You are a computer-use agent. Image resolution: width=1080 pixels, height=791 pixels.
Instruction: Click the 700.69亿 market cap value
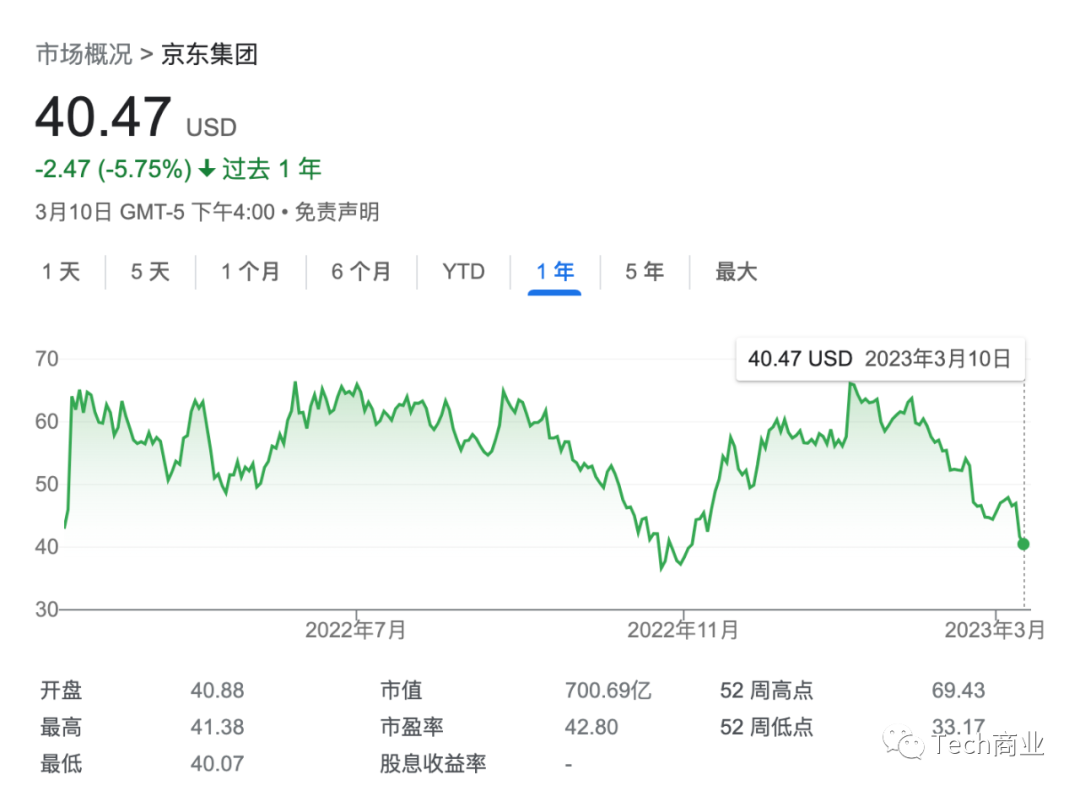point(608,690)
